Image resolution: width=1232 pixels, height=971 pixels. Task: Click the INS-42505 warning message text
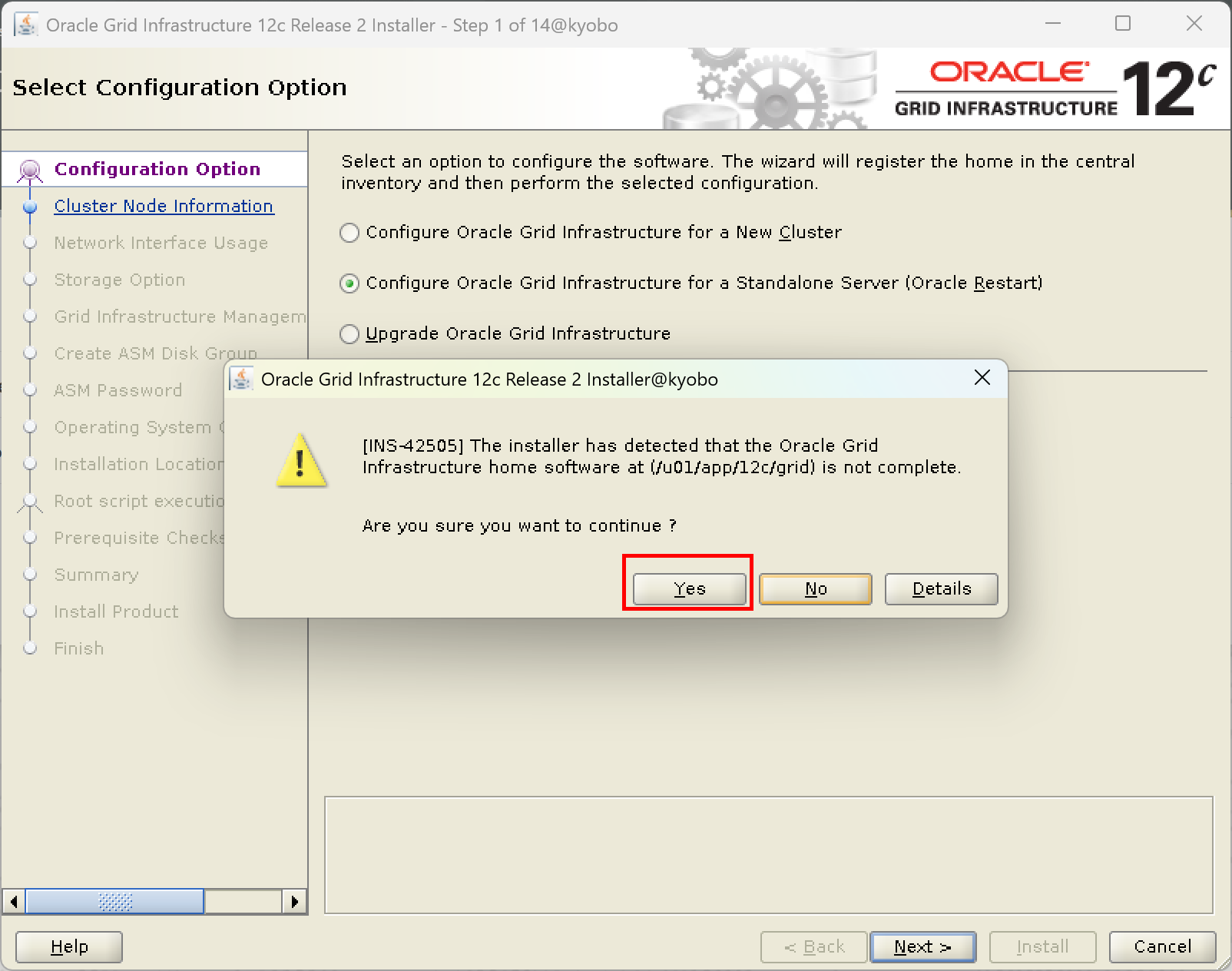pyautogui.click(x=661, y=456)
